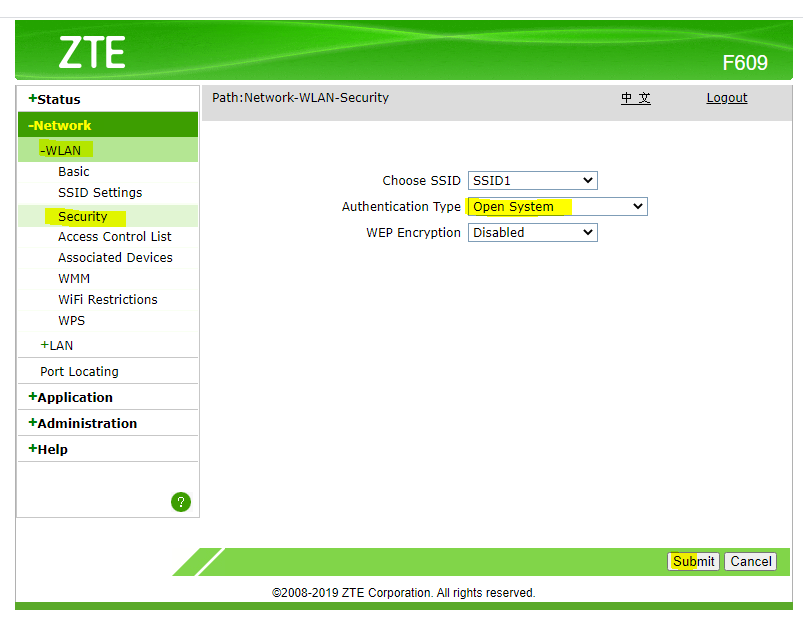The height and width of the screenshot is (628, 803).
Task: Expand the LAN submenu
Action: (57, 346)
